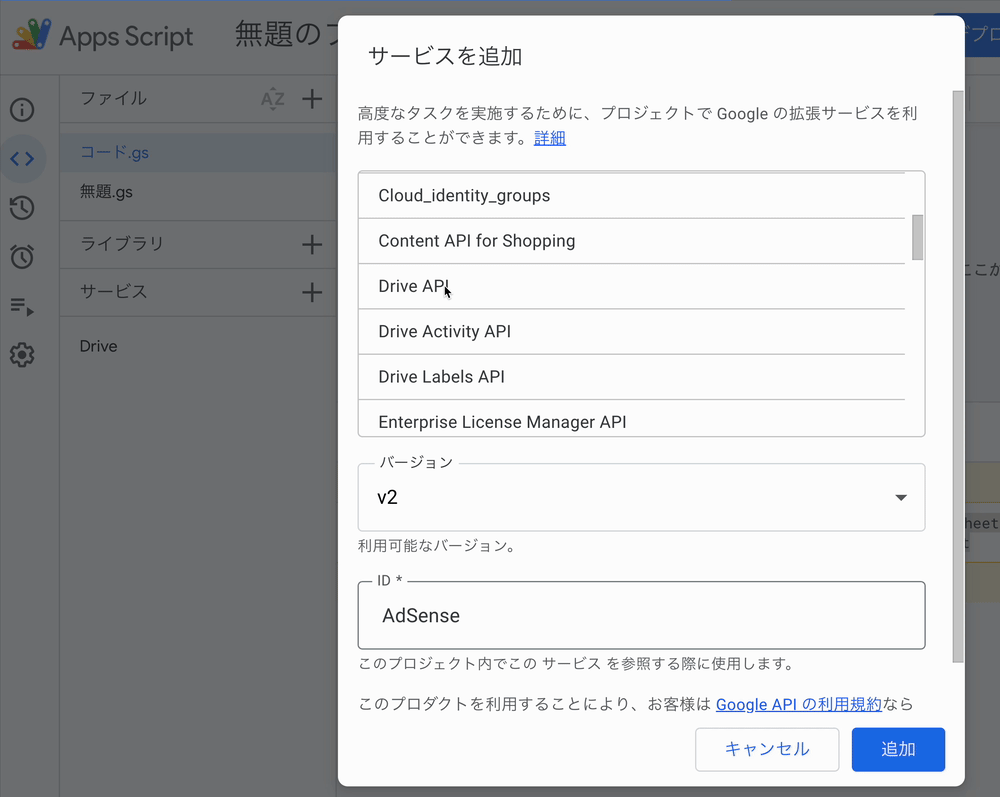Open the Executions list icon in sidebar
Screen dimensions: 1000x797
click(22, 307)
